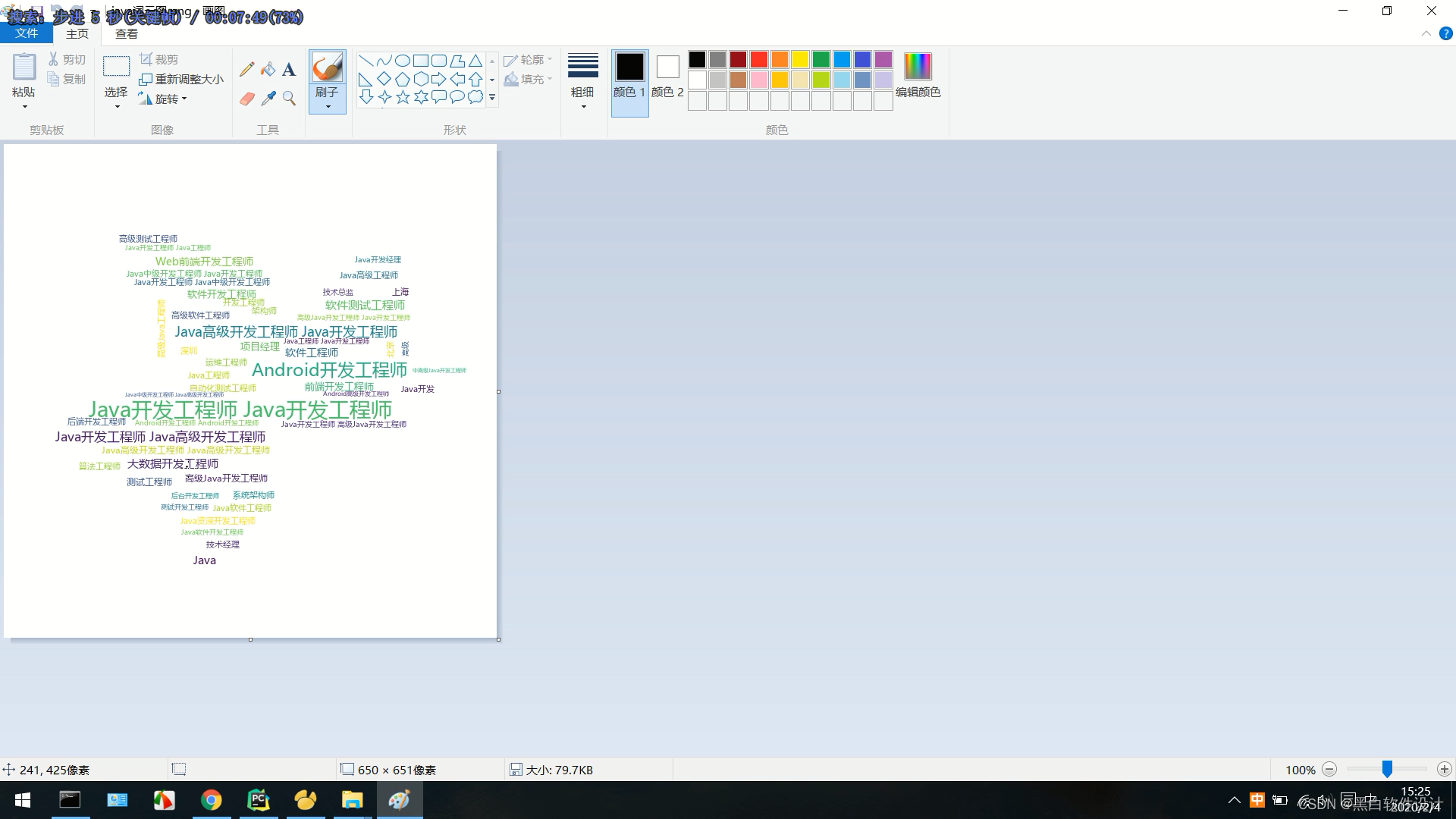This screenshot has height=819, width=1456.
Task: Open the shape Fill dropdown
Action: click(x=528, y=79)
